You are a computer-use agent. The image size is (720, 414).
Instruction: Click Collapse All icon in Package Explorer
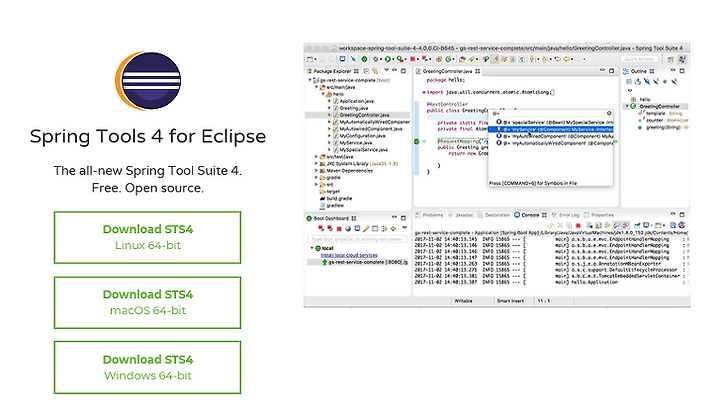coord(366,71)
